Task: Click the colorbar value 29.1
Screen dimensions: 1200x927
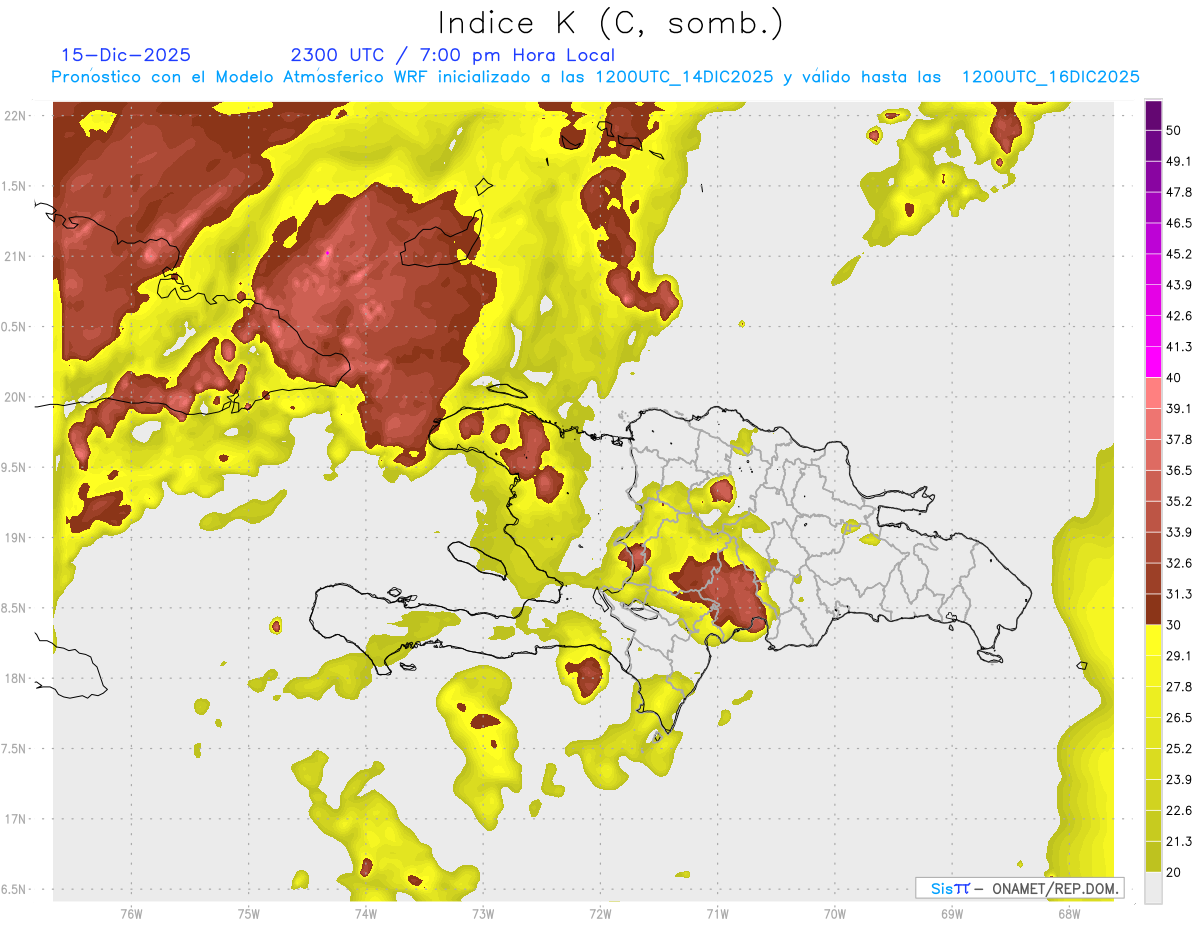Action: (1180, 656)
